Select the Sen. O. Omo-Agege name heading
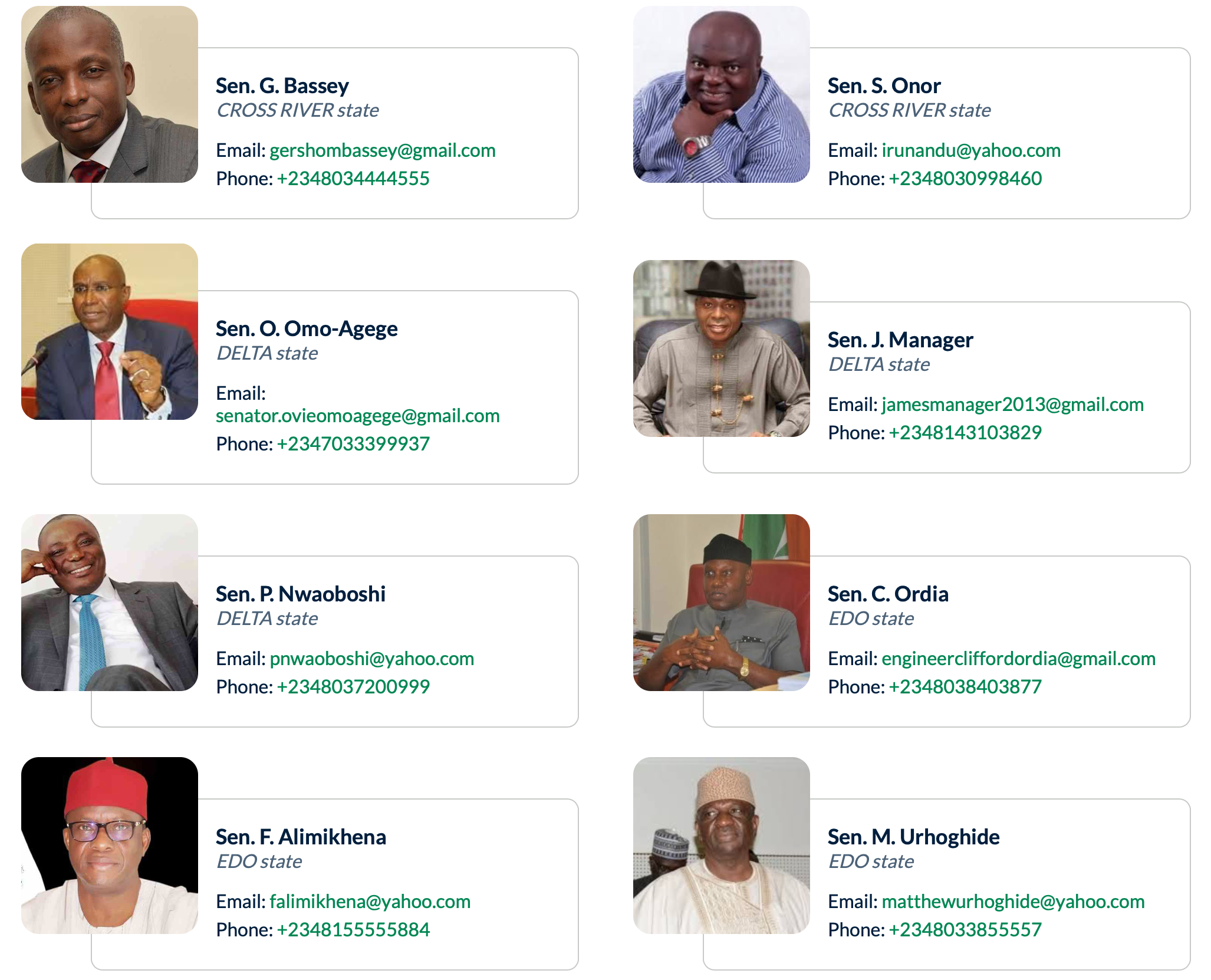This screenshot has height=980, width=1211. click(x=307, y=328)
